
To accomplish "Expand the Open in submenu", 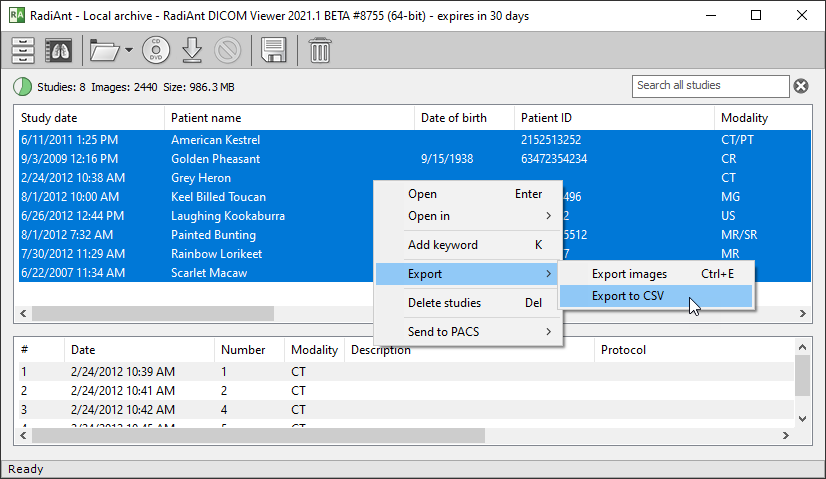I will [x=468, y=216].
